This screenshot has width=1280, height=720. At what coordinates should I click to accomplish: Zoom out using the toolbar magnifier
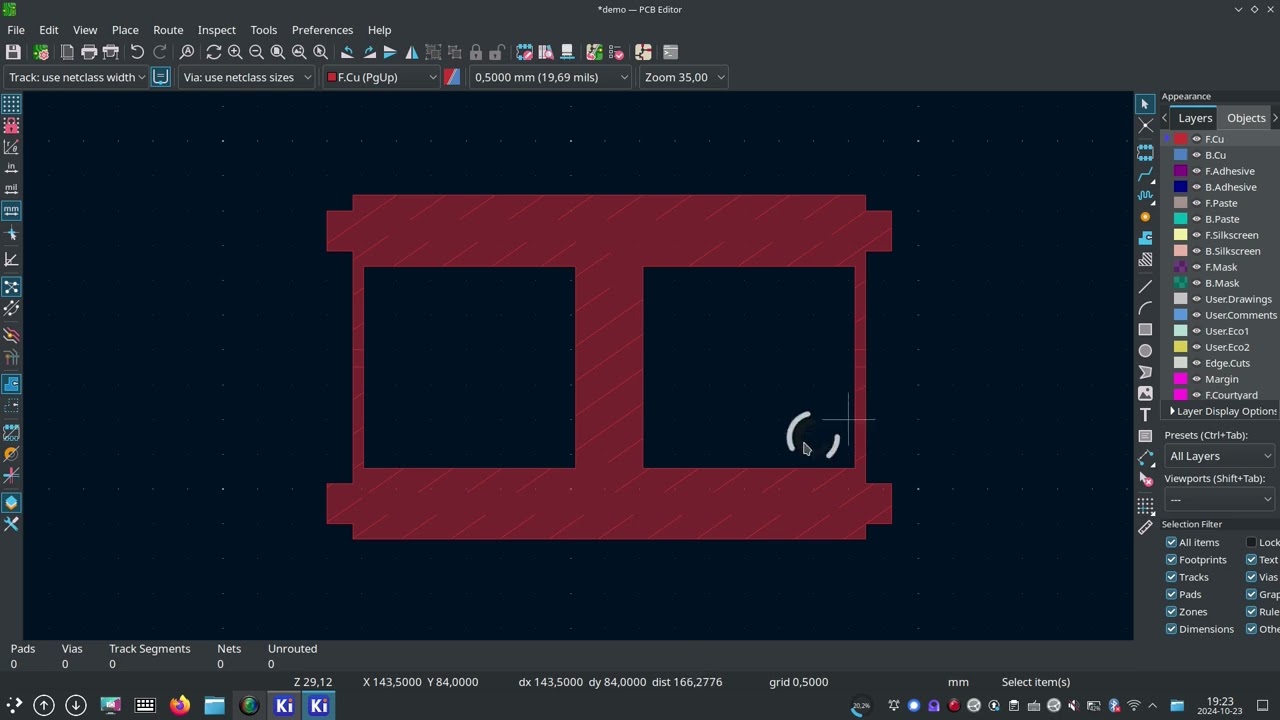pos(256,52)
